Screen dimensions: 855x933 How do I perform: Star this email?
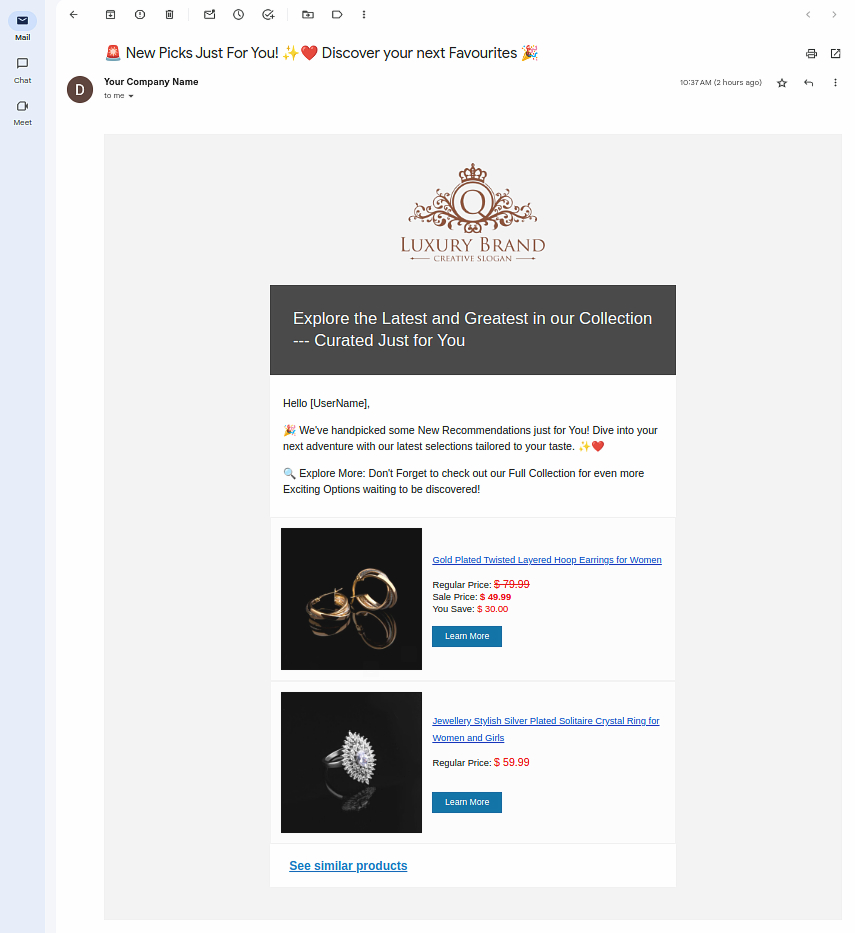pyautogui.click(x=782, y=83)
